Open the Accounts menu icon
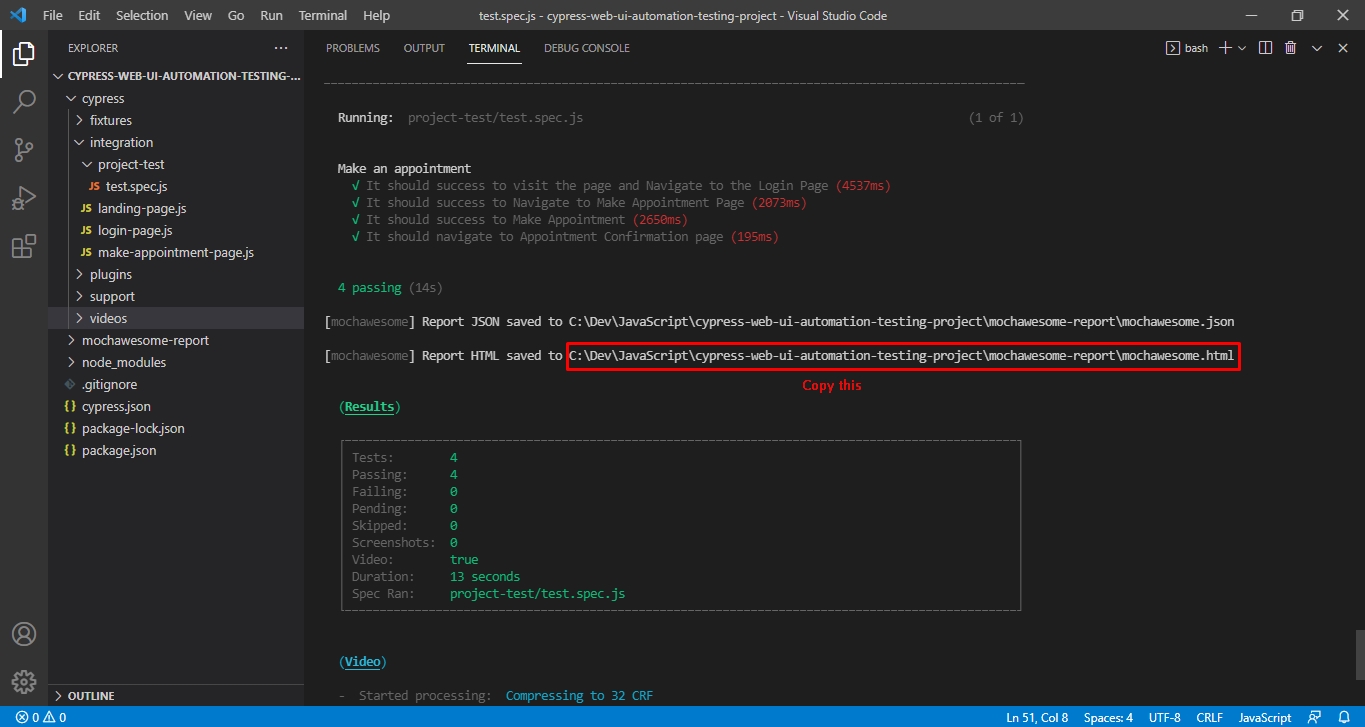This screenshot has width=1365, height=727. [24, 633]
